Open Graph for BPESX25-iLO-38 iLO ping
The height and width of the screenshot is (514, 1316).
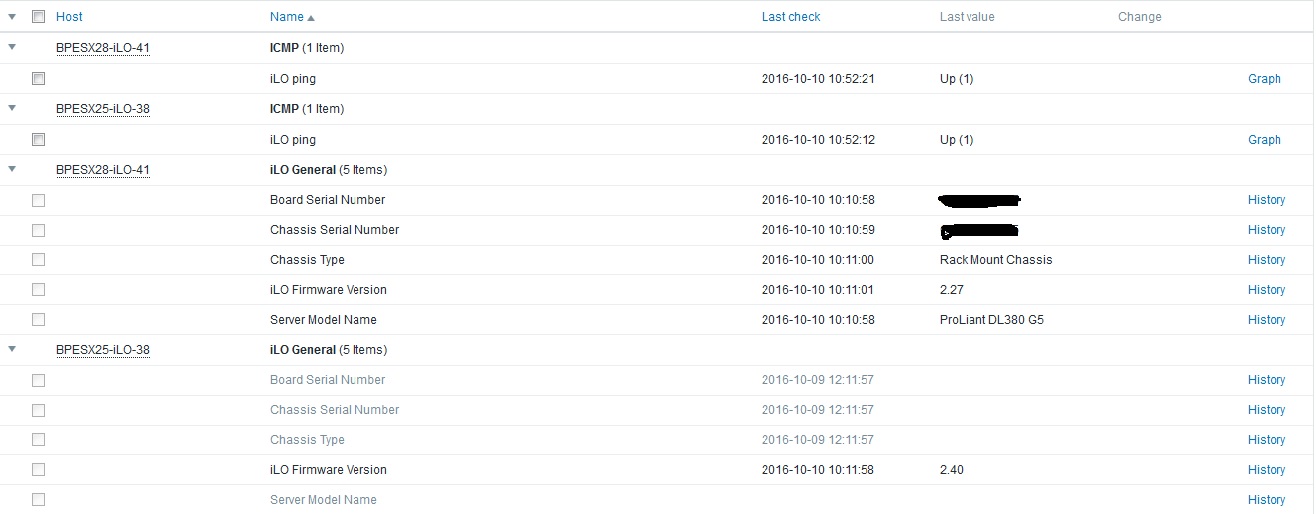pos(1264,140)
